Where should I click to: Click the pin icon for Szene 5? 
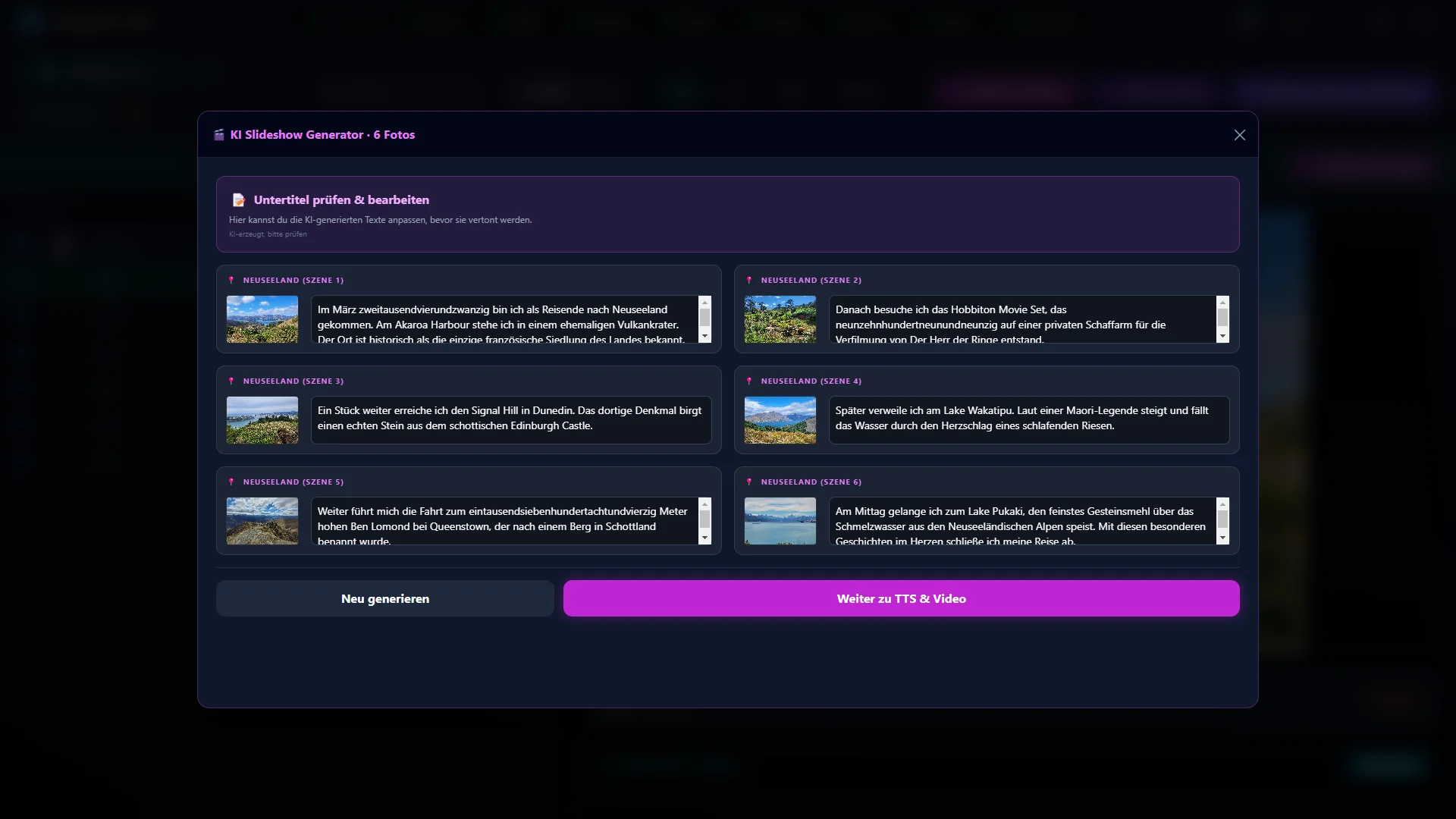click(x=231, y=482)
